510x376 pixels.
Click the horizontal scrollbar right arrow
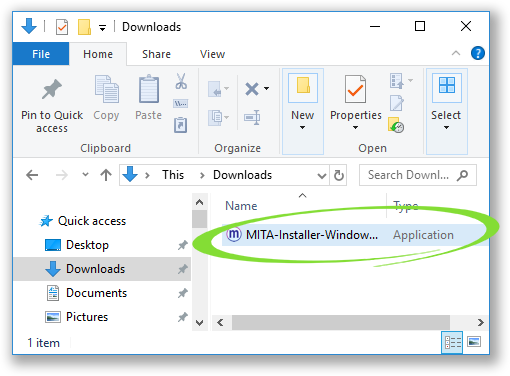point(480,322)
